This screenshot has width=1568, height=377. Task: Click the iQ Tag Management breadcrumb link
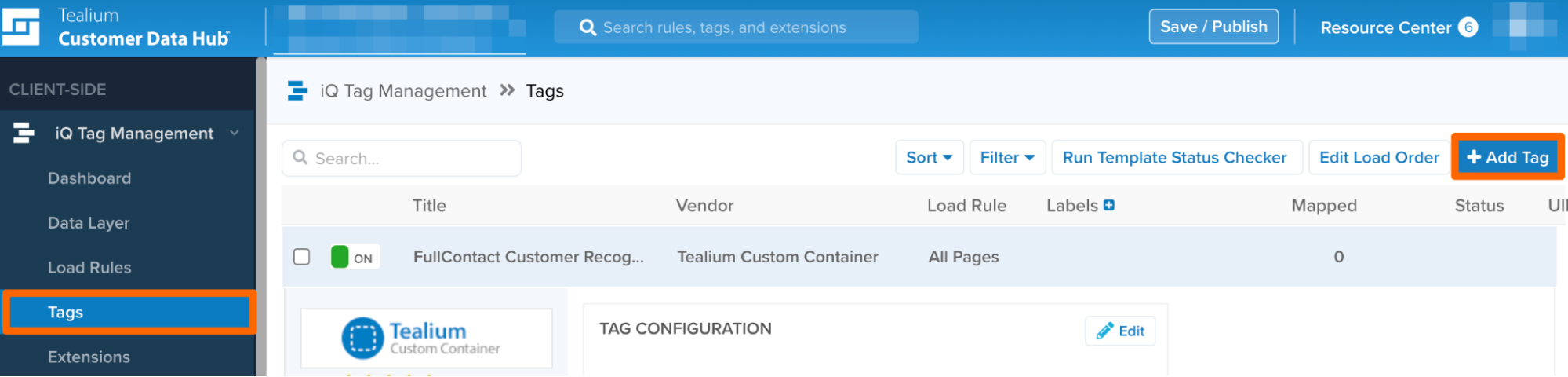click(403, 91)
